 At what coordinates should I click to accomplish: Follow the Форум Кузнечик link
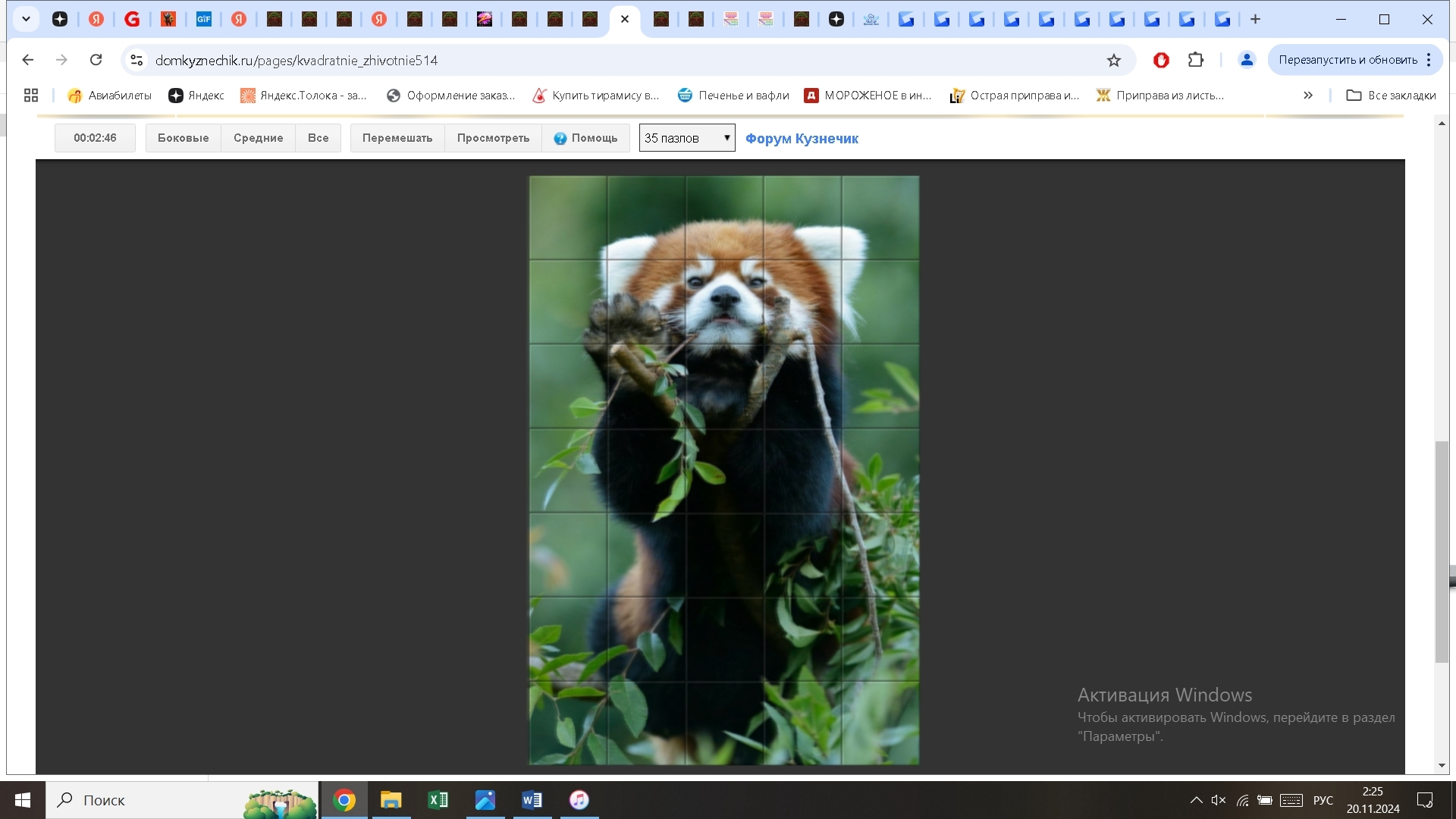point(802,139)
